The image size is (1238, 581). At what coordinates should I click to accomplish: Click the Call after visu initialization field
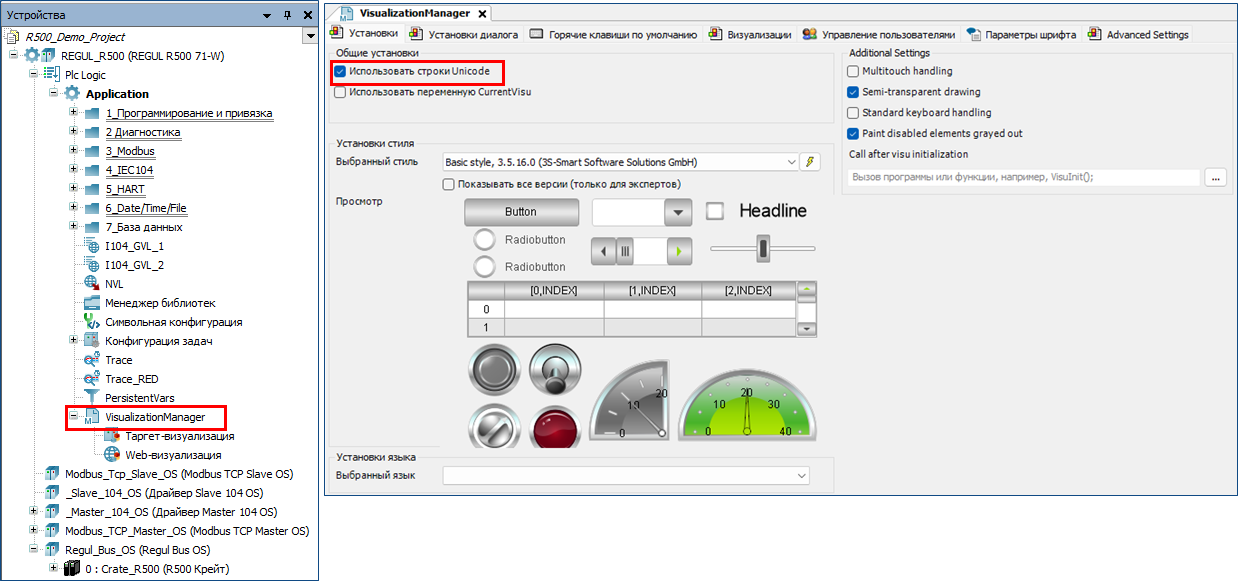point(1022,177)
